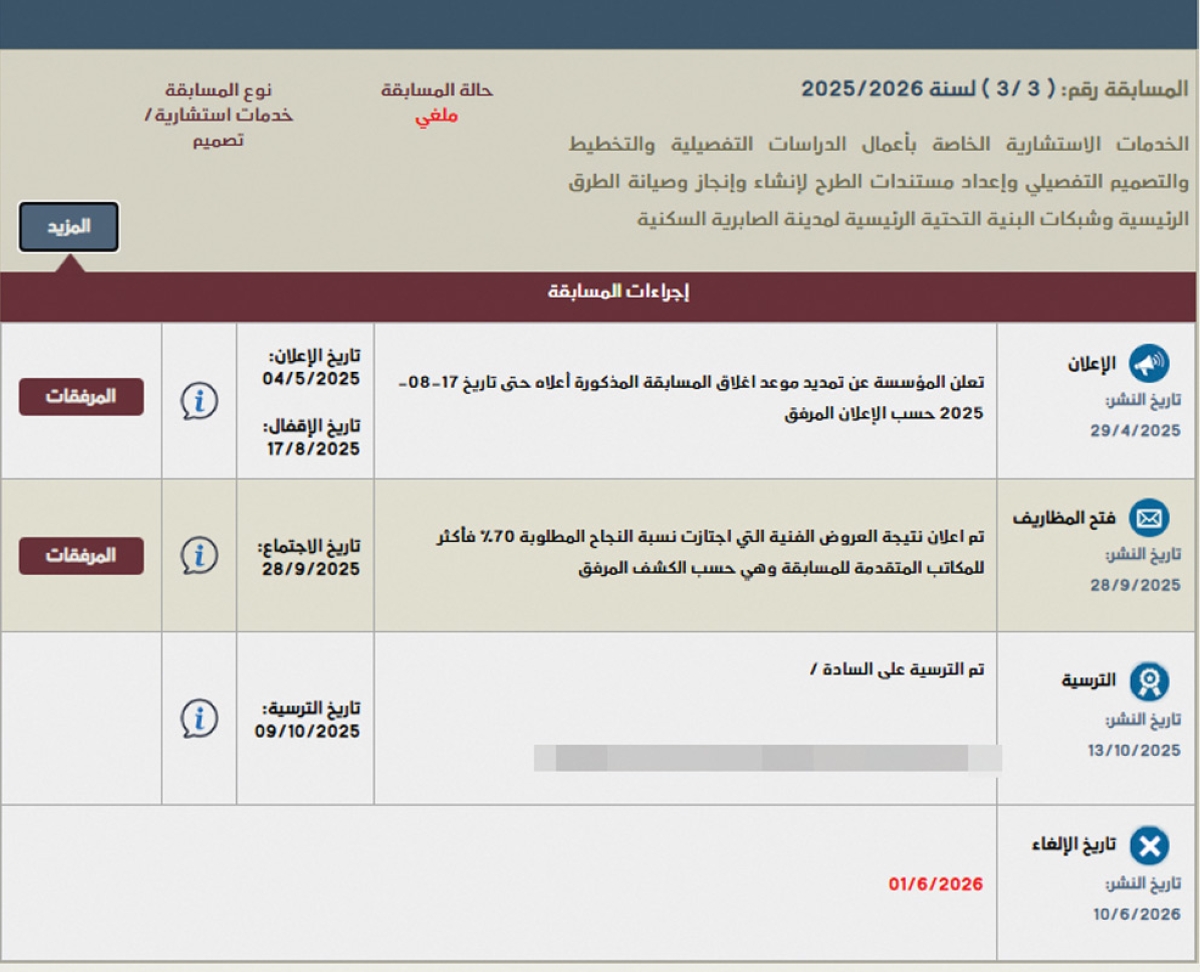Click the المزيد button
Screen dimensions: 1200x972
point(69,227)
